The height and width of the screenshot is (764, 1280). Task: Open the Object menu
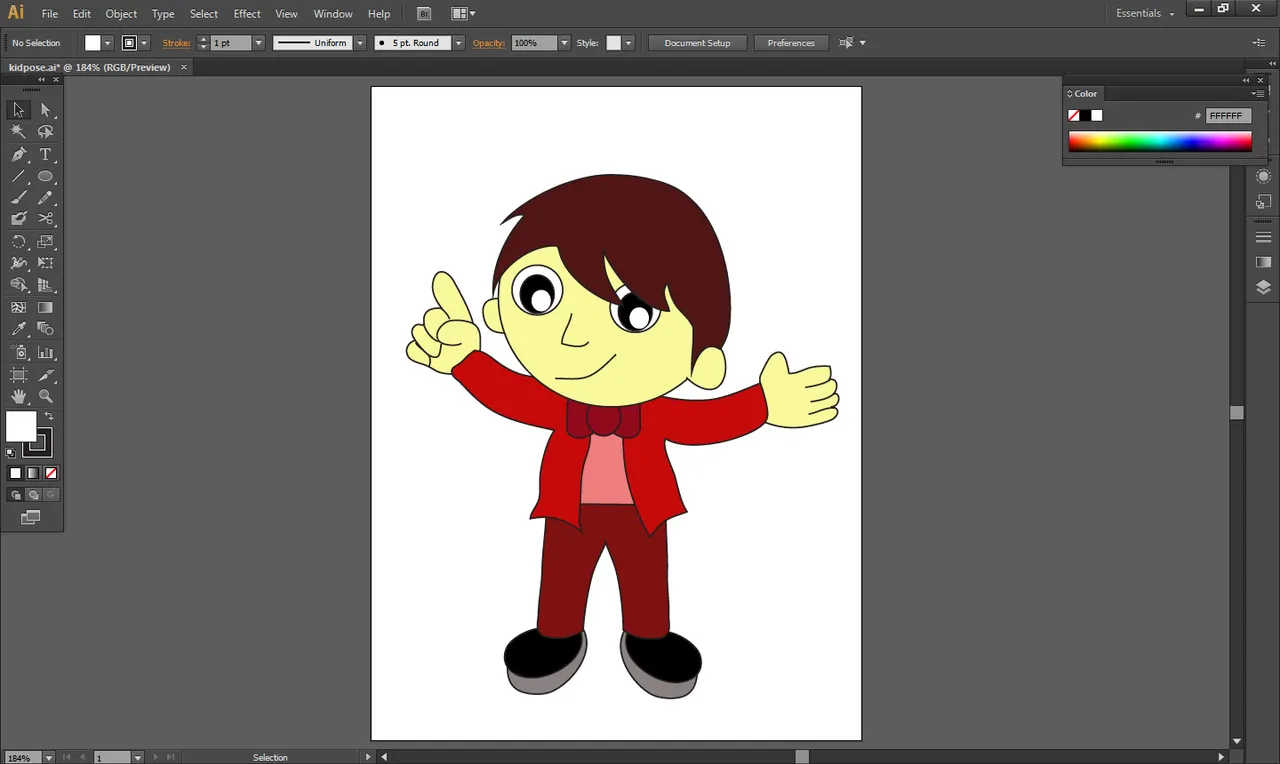point(121,14)
